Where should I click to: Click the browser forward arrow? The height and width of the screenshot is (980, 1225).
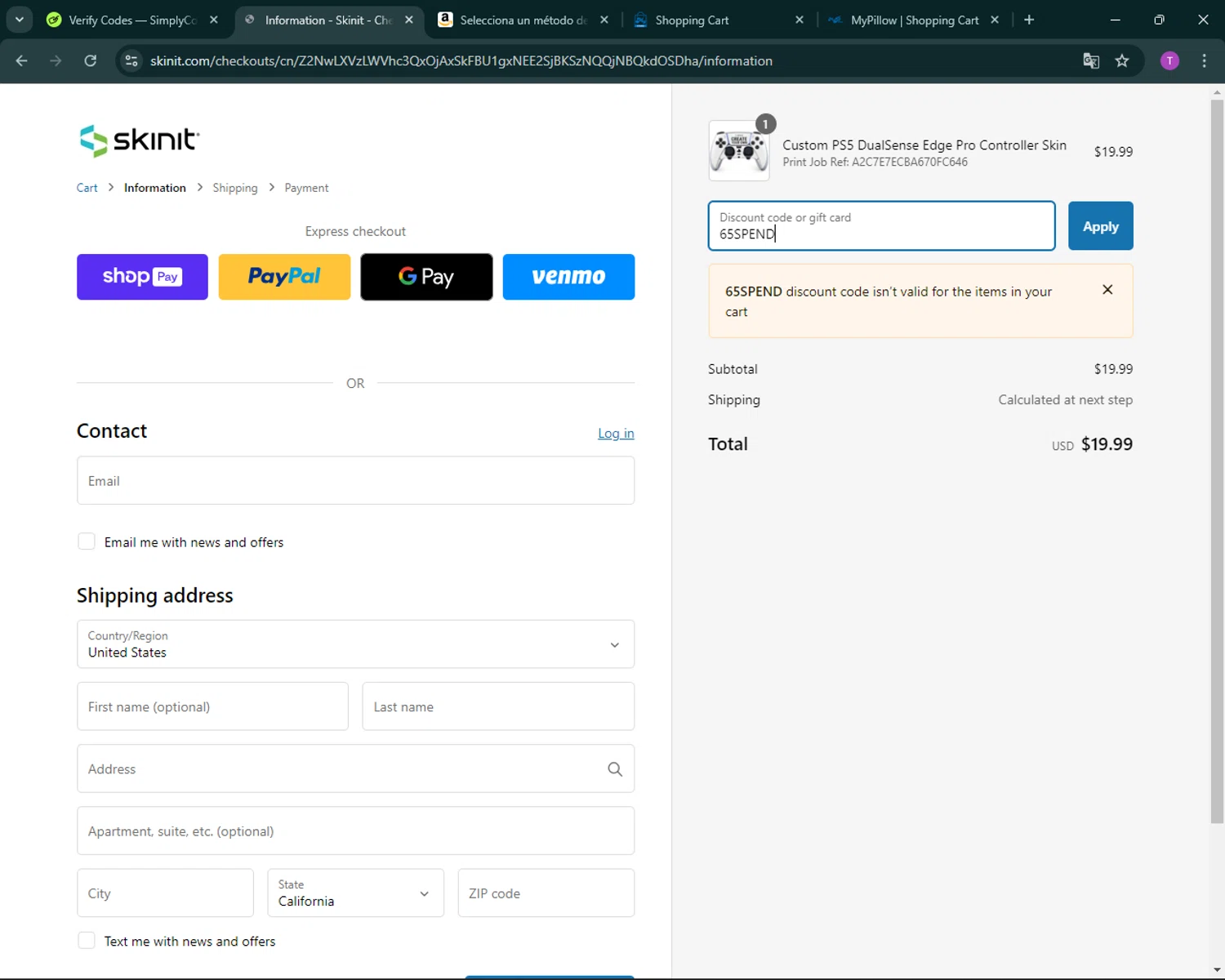coord(56,60)
